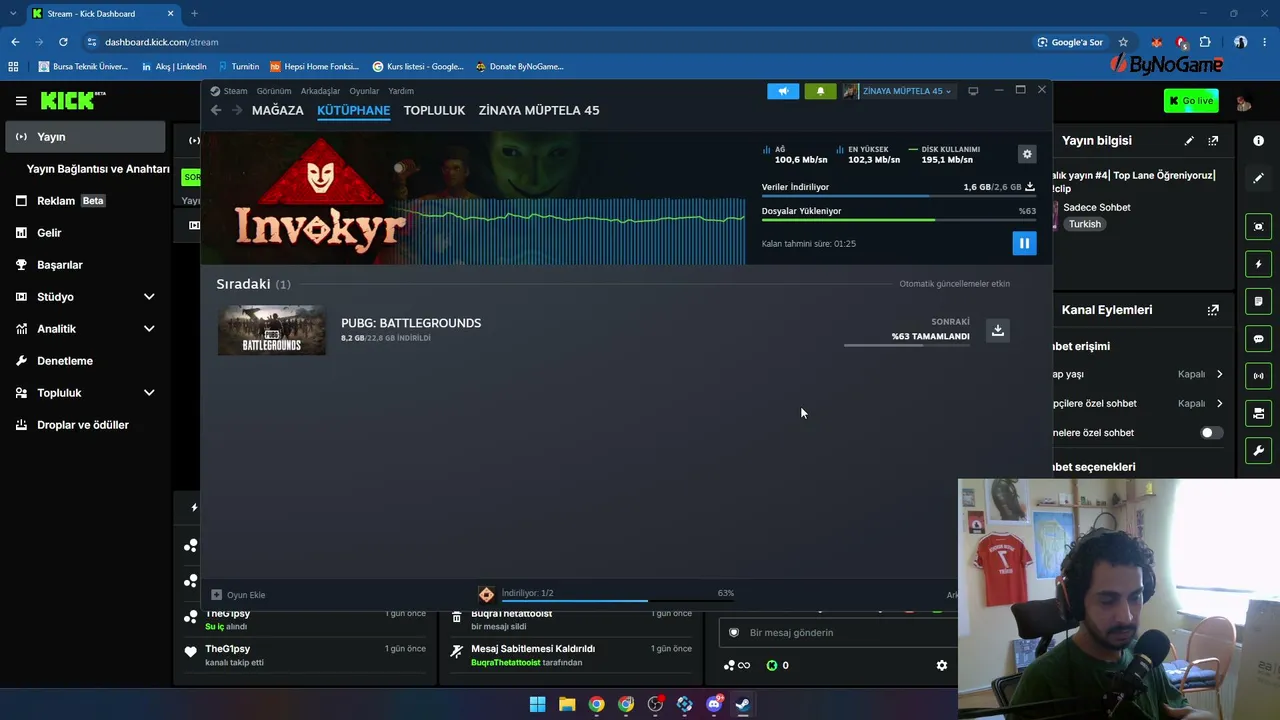Click the screen-capture icon in right rail
1280x720 pixels.
(1258, 227)
